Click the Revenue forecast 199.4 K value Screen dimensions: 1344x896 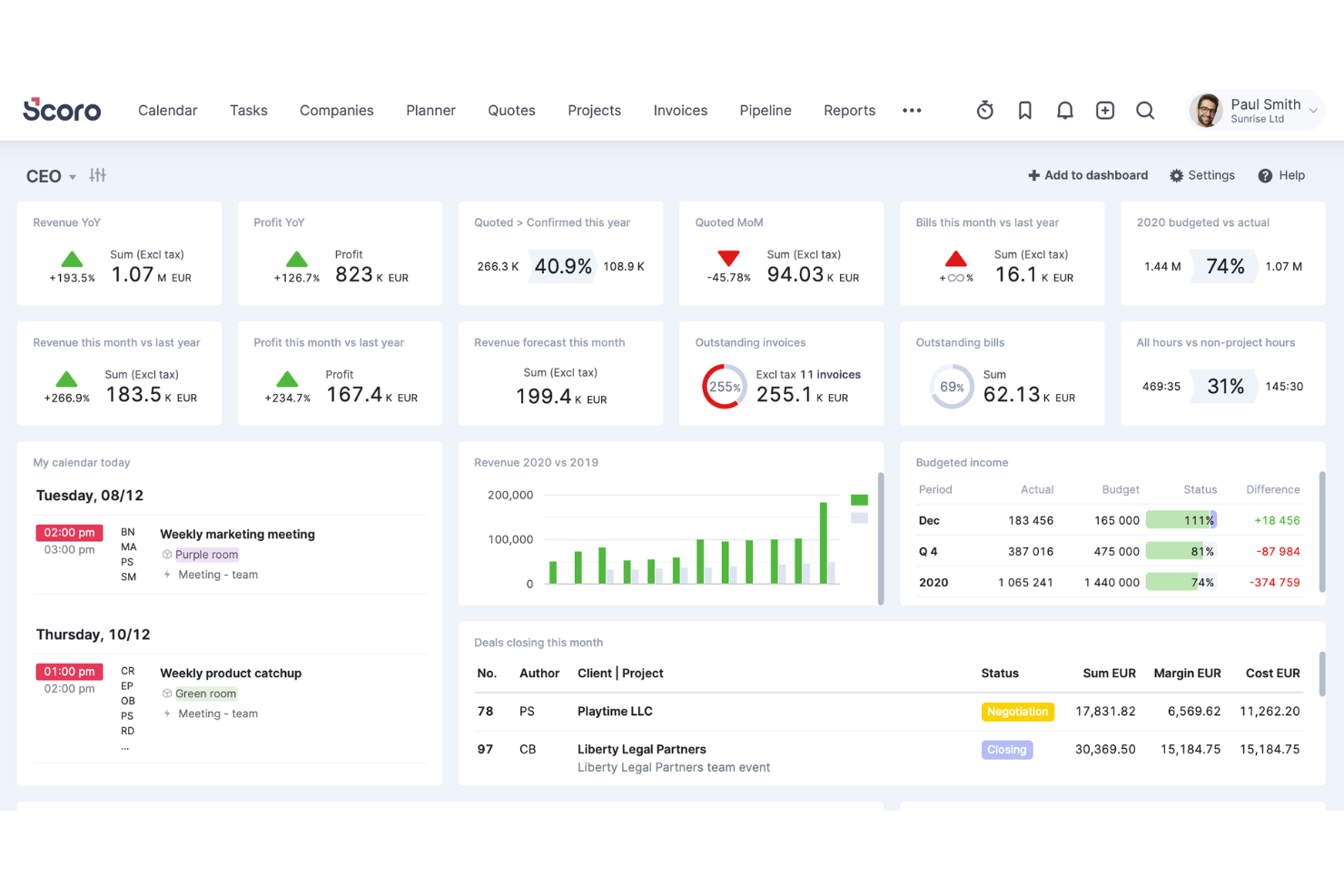(x=561, y=397)
